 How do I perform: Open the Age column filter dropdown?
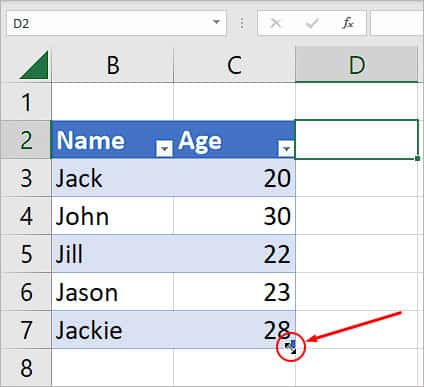[x=286, y=148]
